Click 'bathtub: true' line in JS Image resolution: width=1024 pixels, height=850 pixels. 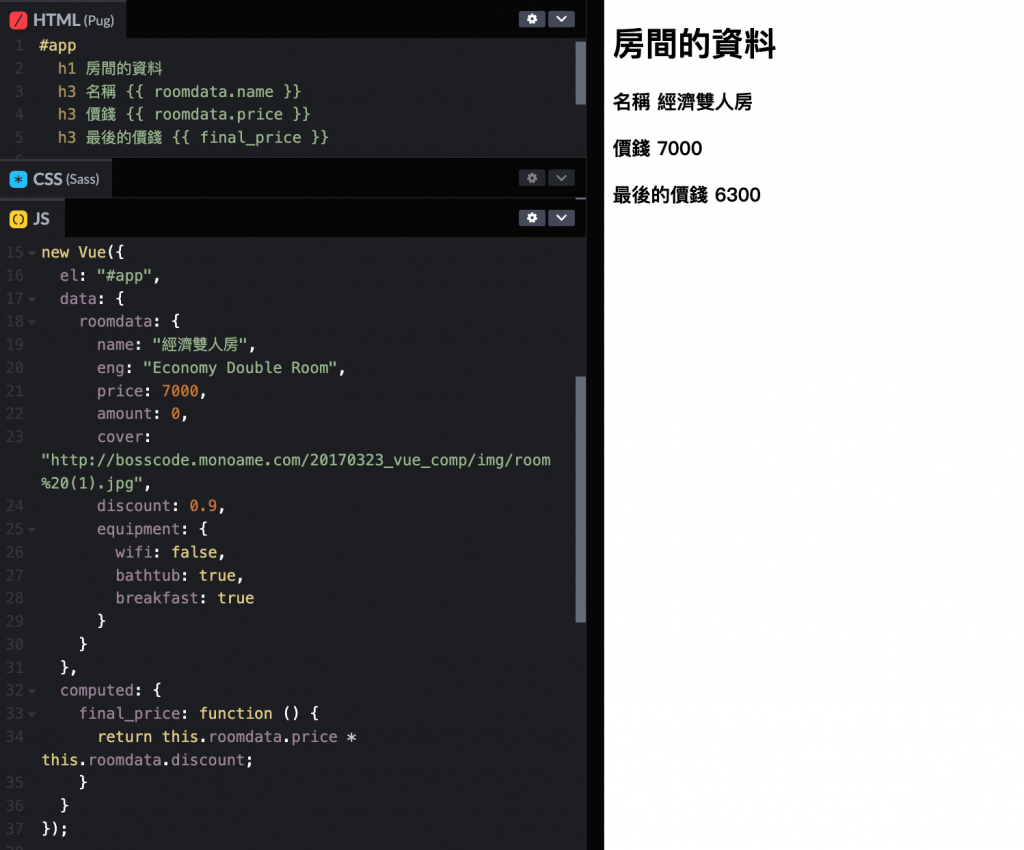179,575
